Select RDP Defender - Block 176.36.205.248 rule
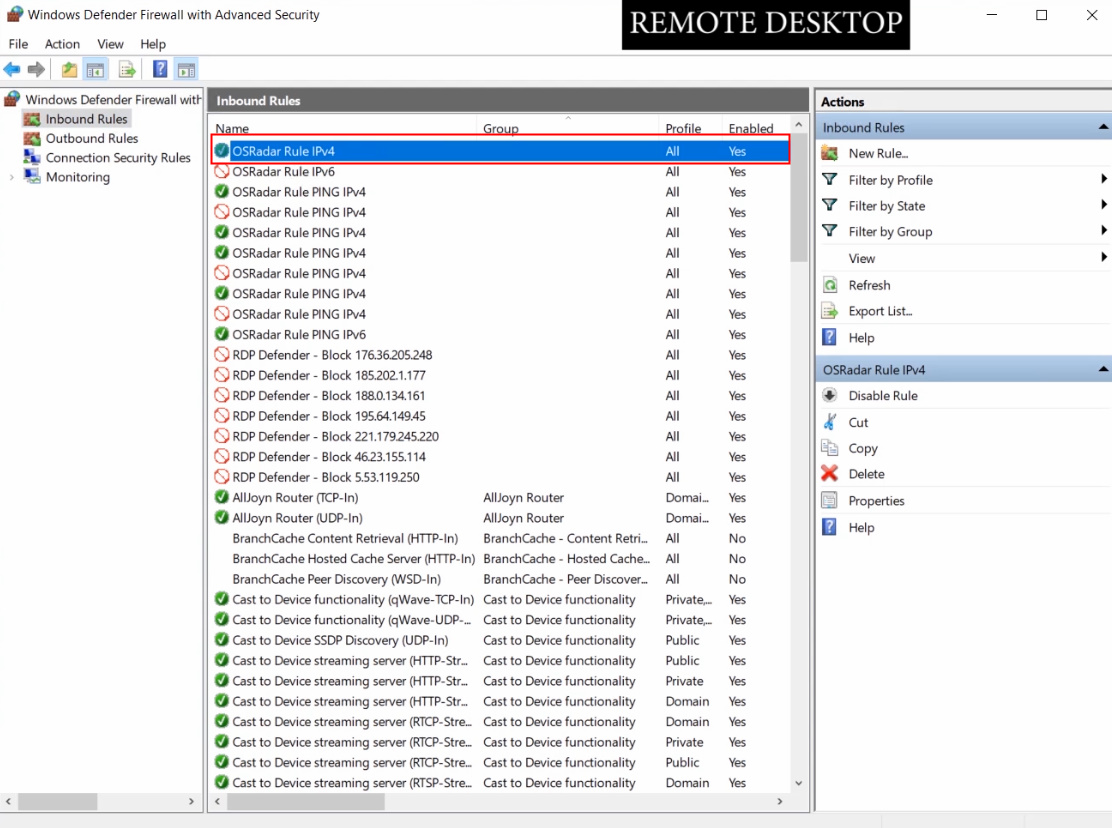 click(501, 355)
